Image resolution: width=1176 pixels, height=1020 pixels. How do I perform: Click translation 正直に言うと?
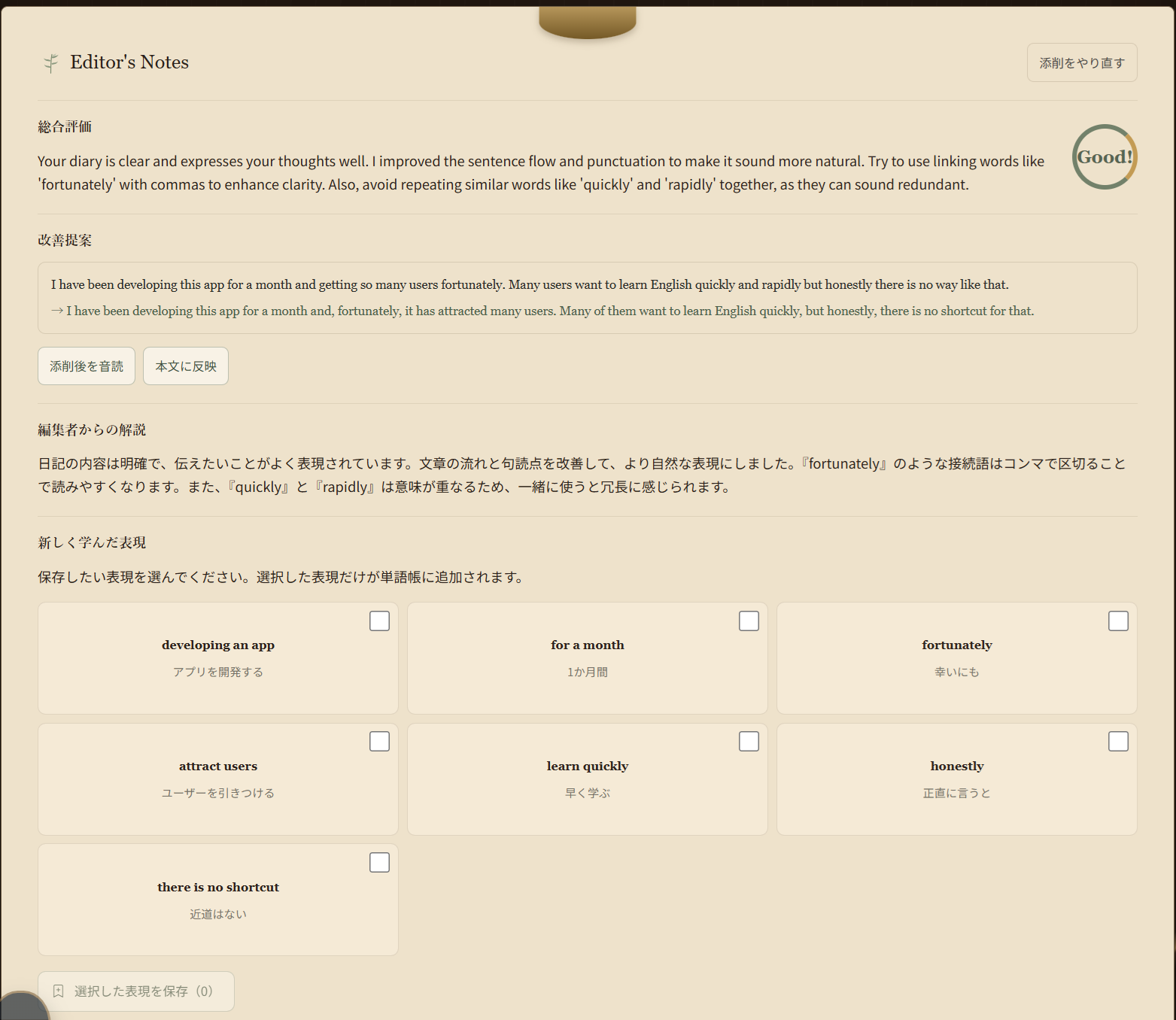(x=957, y=793)
